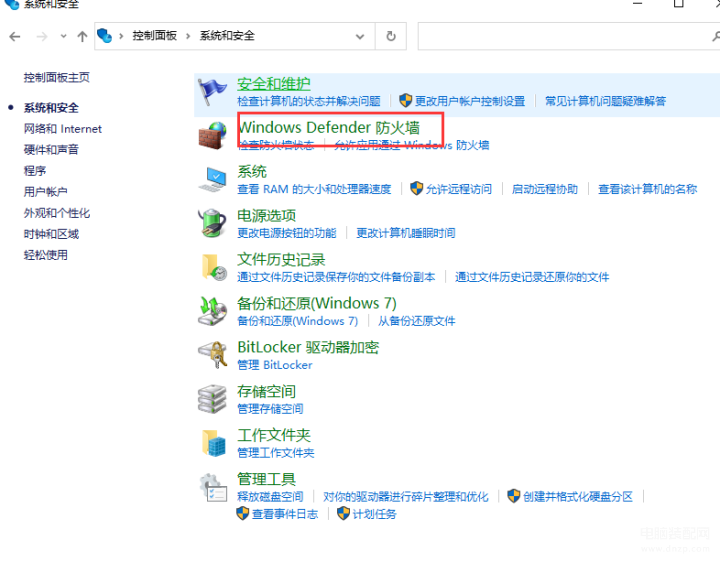Click the Backup and Restore icon
Image resolution: width=720 pixels, height=562 pixels.
[212, 311]
